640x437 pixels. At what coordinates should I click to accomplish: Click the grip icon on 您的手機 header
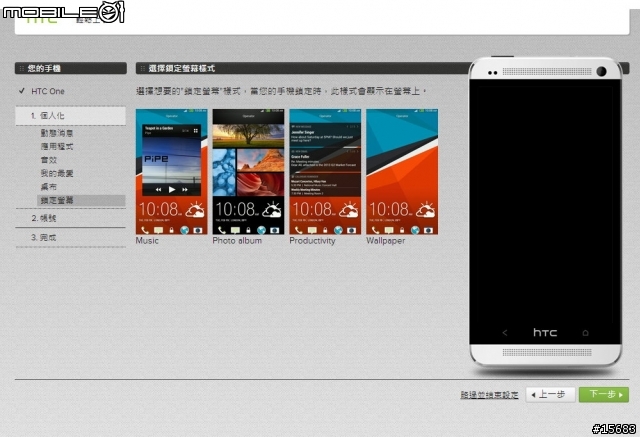tap(22, 68)
